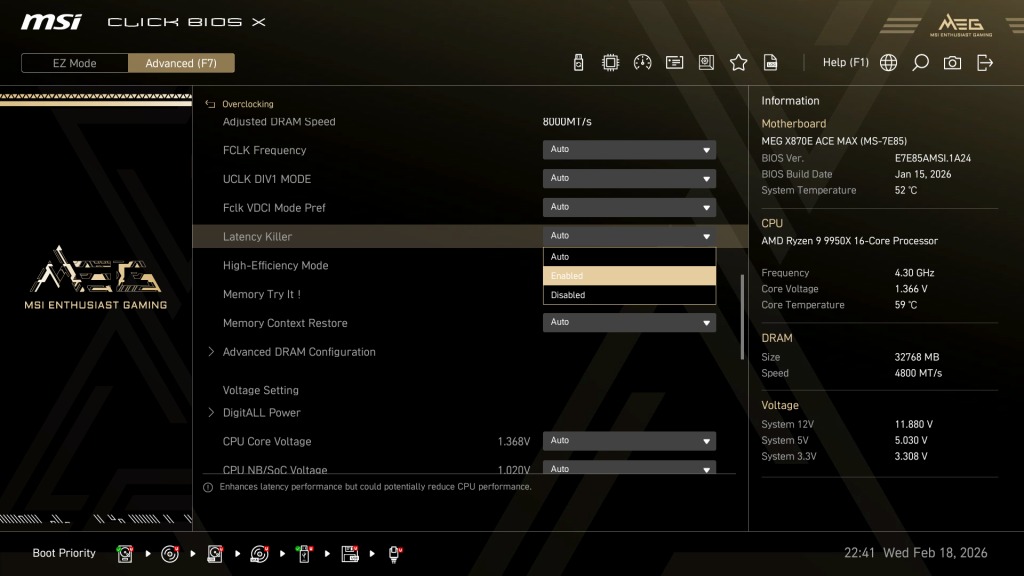This screenshot has width=1024, height=576.
Task: Collapse the Latency Killer dropdown
Action: [629, 236]
